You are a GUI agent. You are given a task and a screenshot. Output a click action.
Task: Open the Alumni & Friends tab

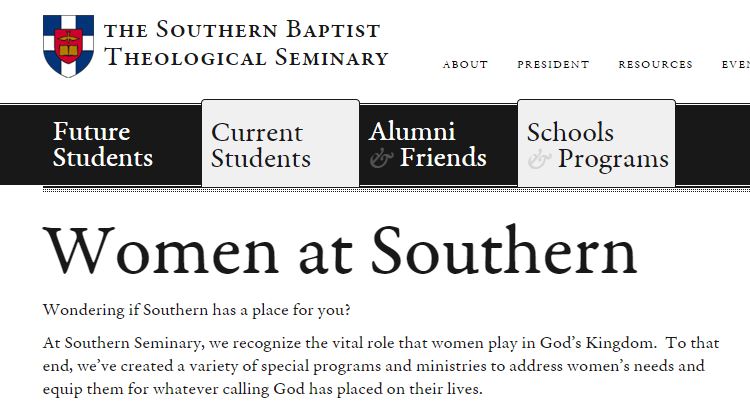(427, 145)
